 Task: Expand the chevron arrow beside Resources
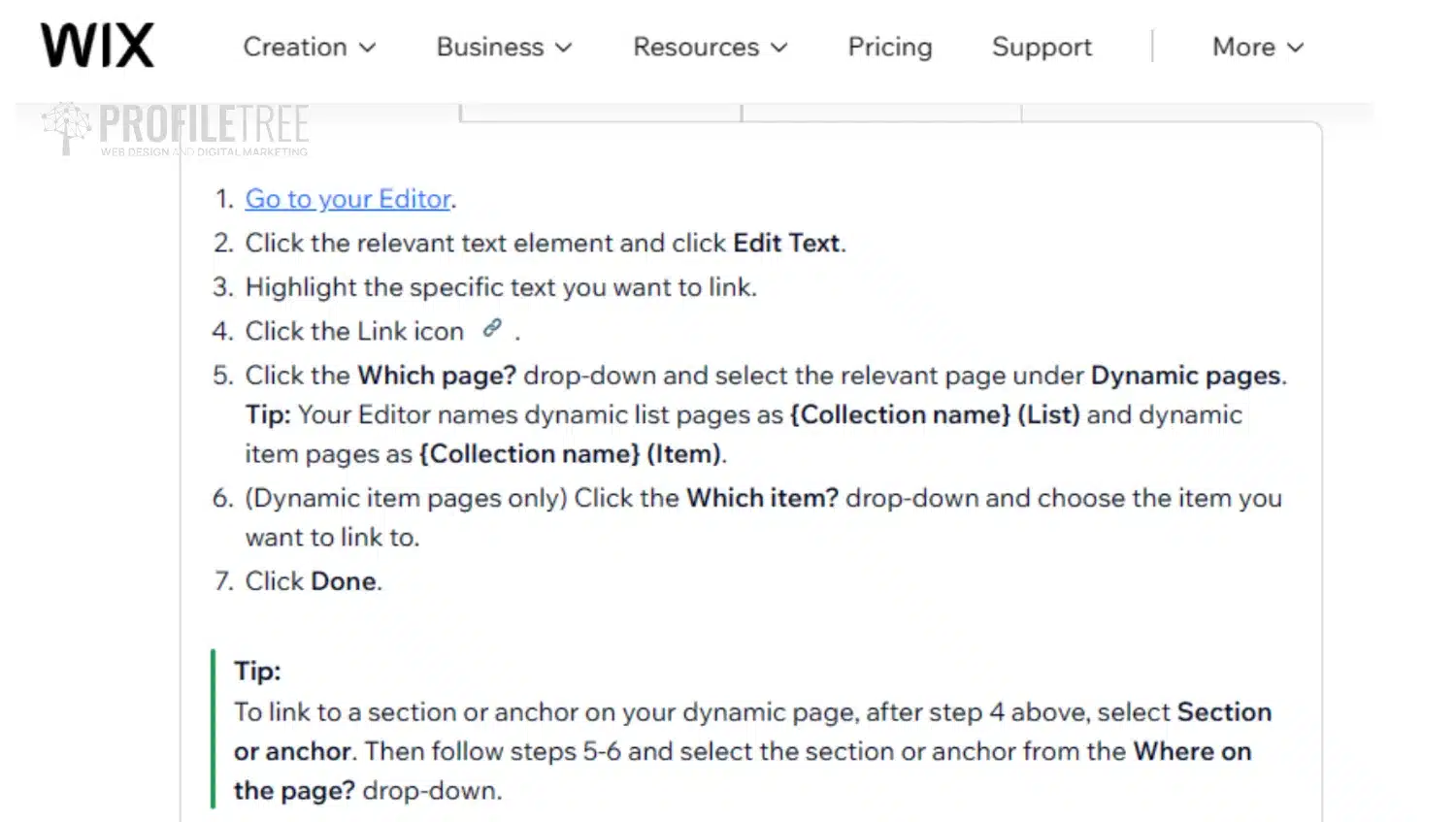point(778,48)
